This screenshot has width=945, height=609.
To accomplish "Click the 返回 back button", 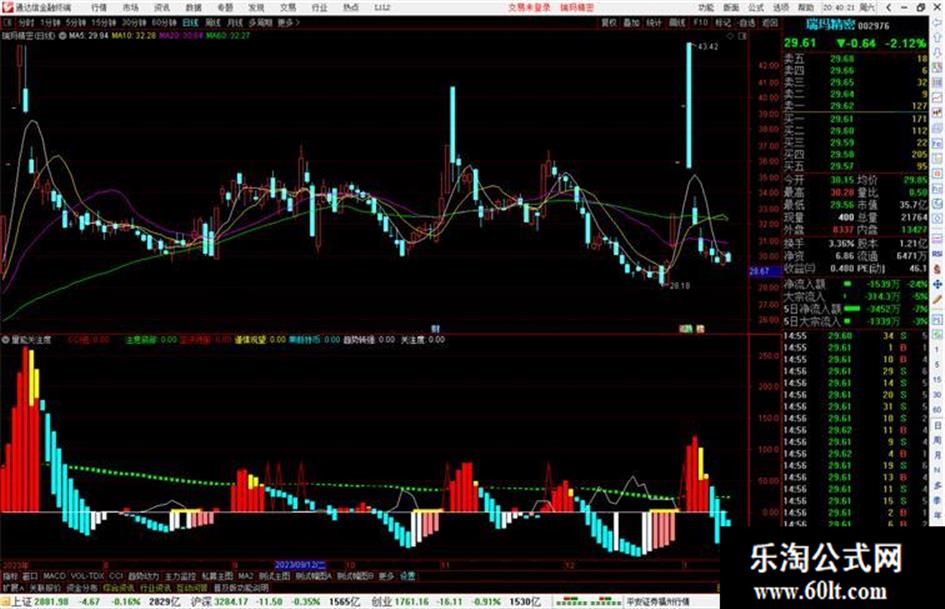I will 770,22.
